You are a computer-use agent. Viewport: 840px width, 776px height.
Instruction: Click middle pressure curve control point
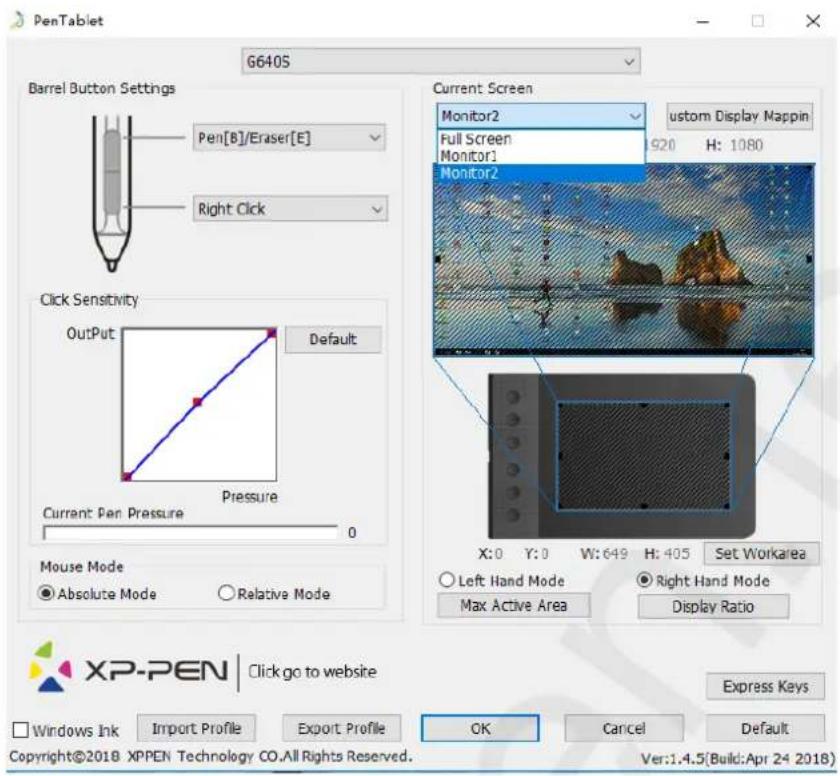click(x=198, y=402)
